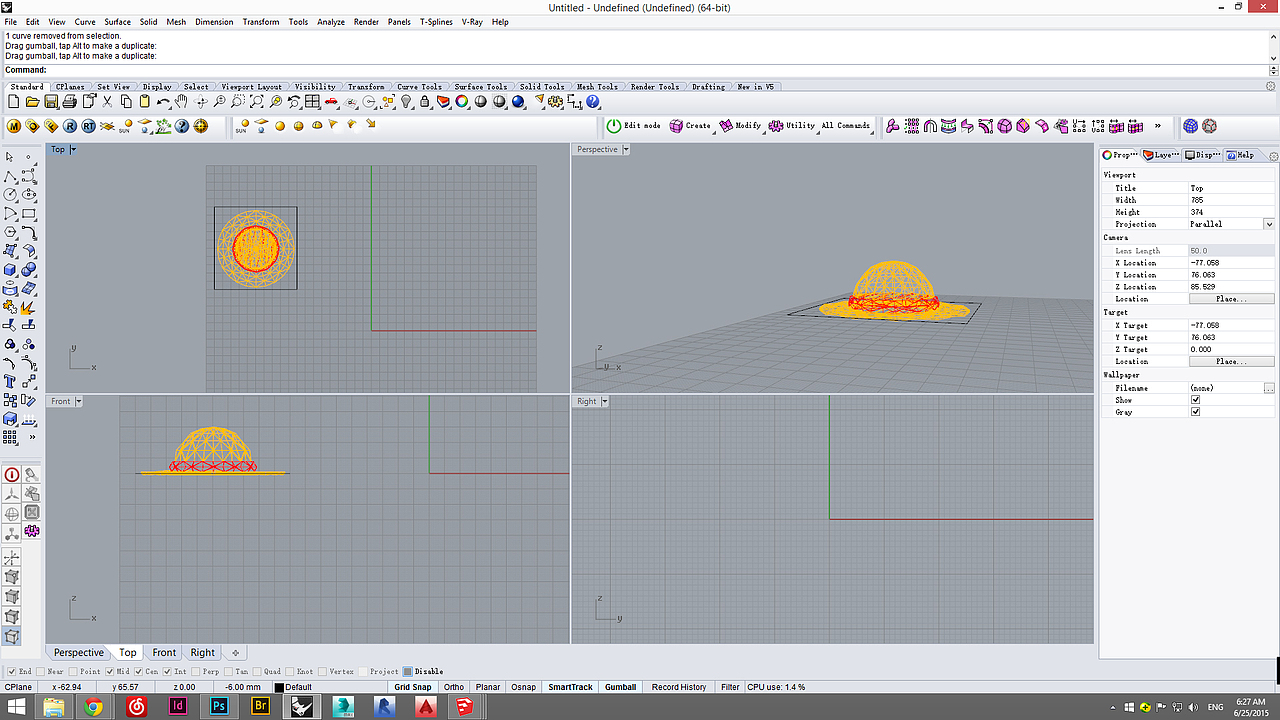Click the Zoom Extents icon
The width and height of the screenshot is (1280, 720).
[x=257, y=102]
